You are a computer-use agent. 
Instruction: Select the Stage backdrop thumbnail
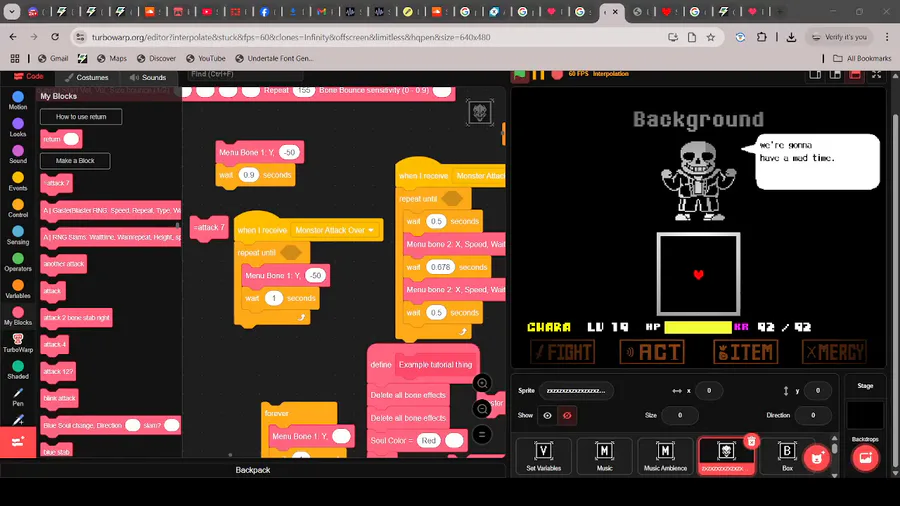point(865,414)
